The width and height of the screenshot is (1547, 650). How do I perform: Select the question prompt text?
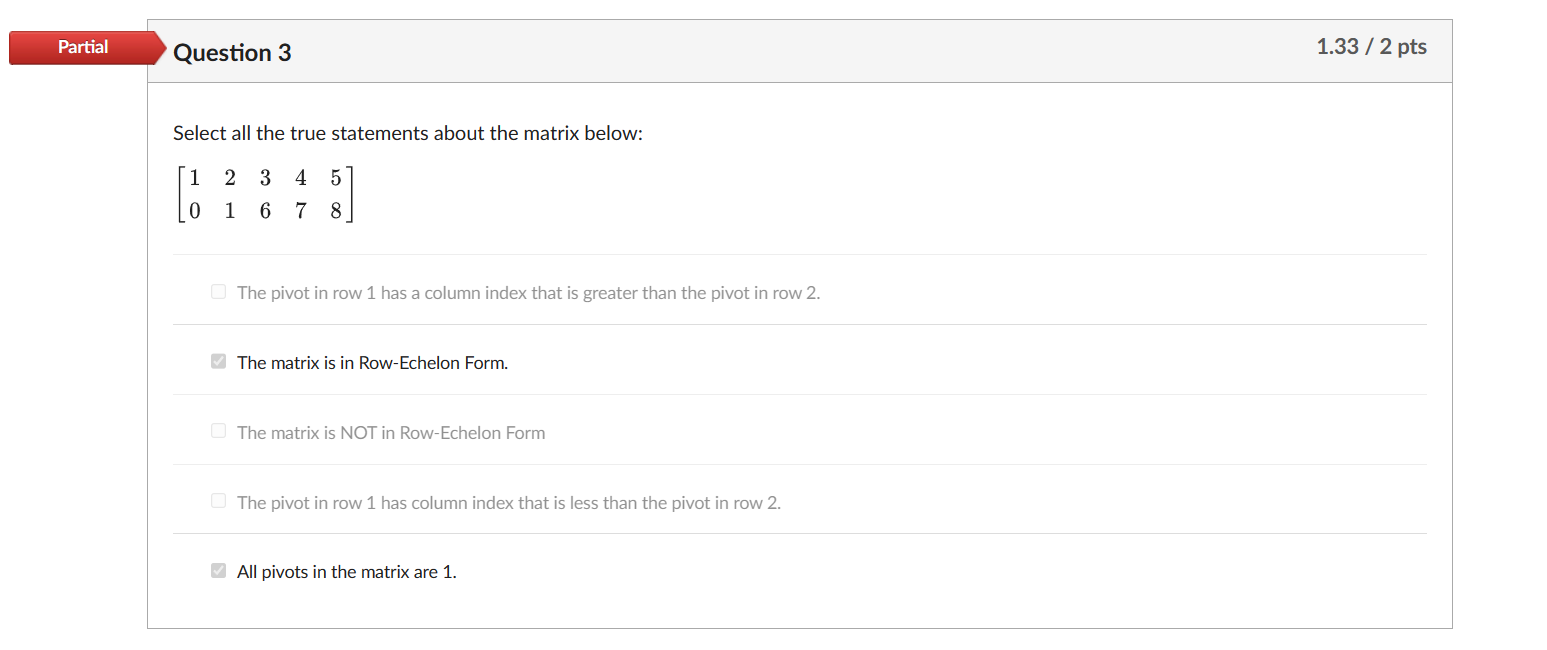point(406,133)
